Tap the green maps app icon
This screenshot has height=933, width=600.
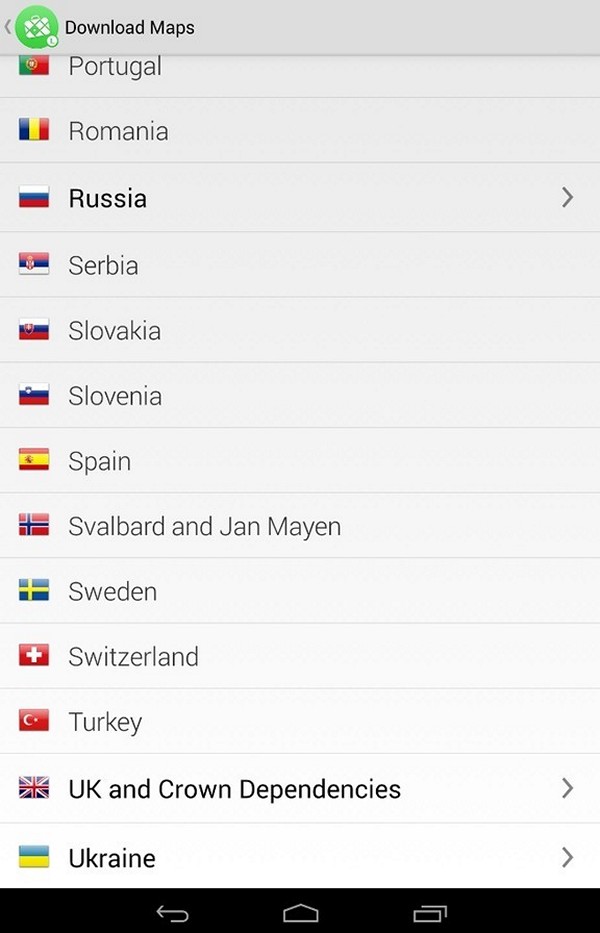(37, 27)
